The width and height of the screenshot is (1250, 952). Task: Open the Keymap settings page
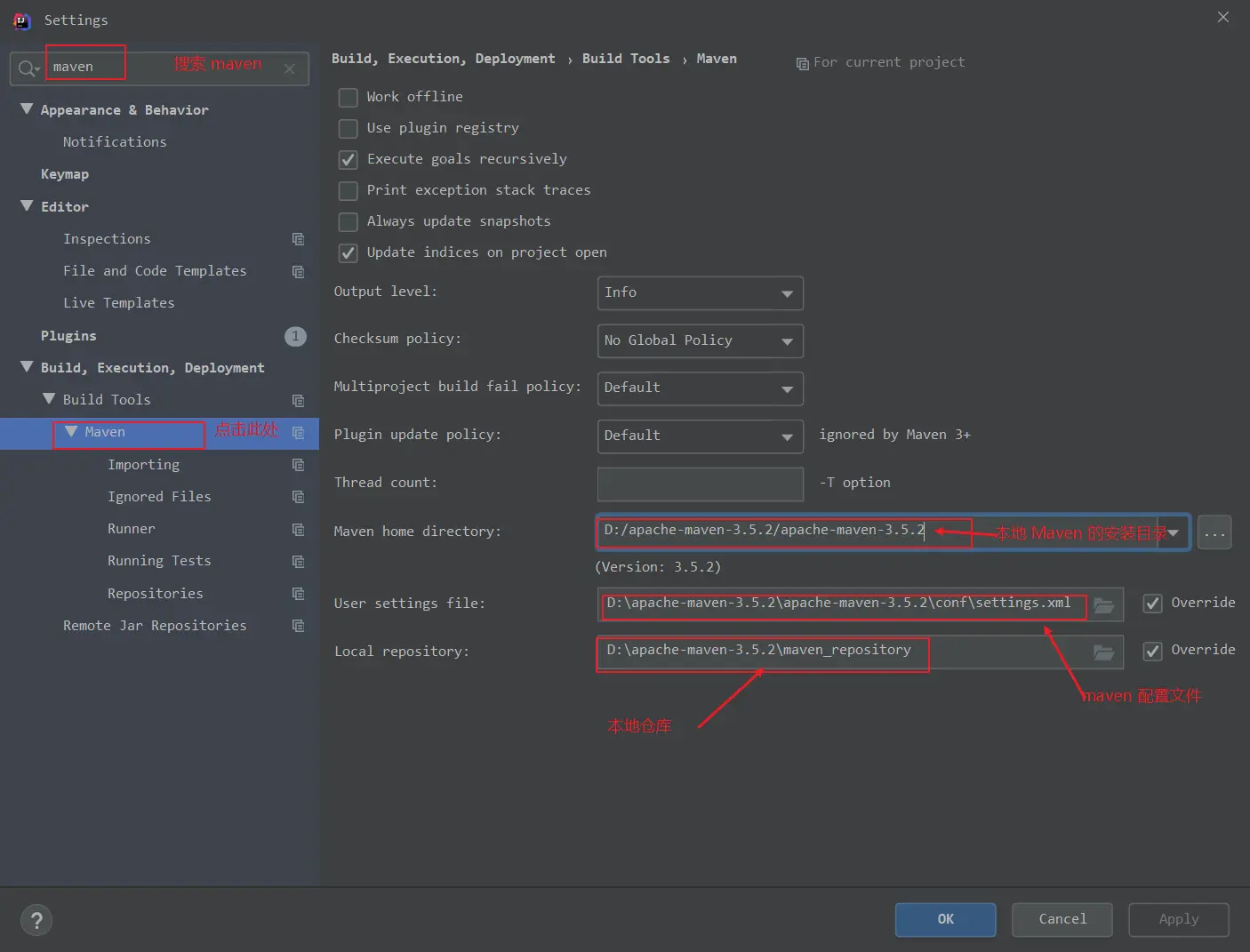coord(65,174)
